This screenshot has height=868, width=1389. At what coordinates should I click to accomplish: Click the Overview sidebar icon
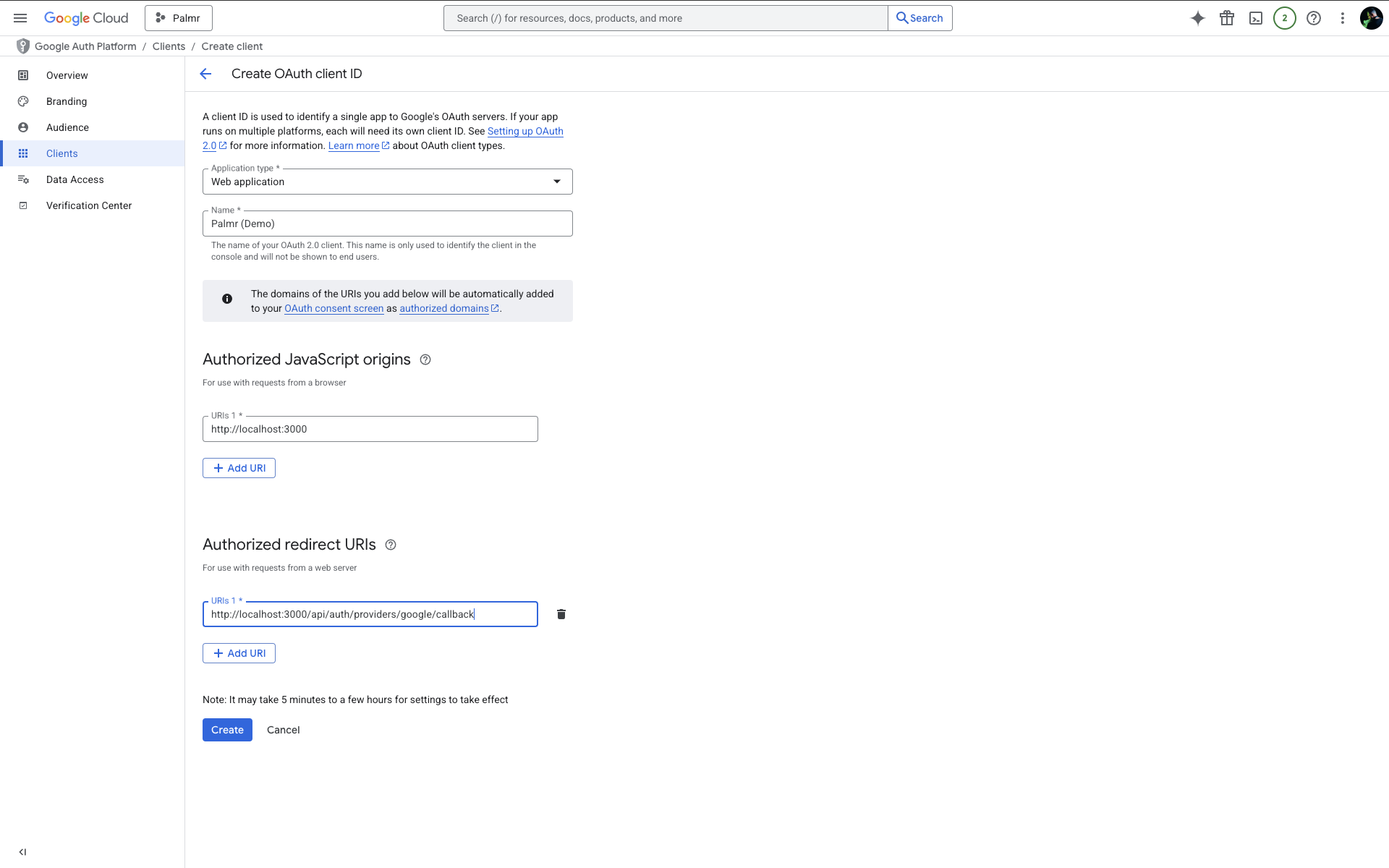pos(23,75)
